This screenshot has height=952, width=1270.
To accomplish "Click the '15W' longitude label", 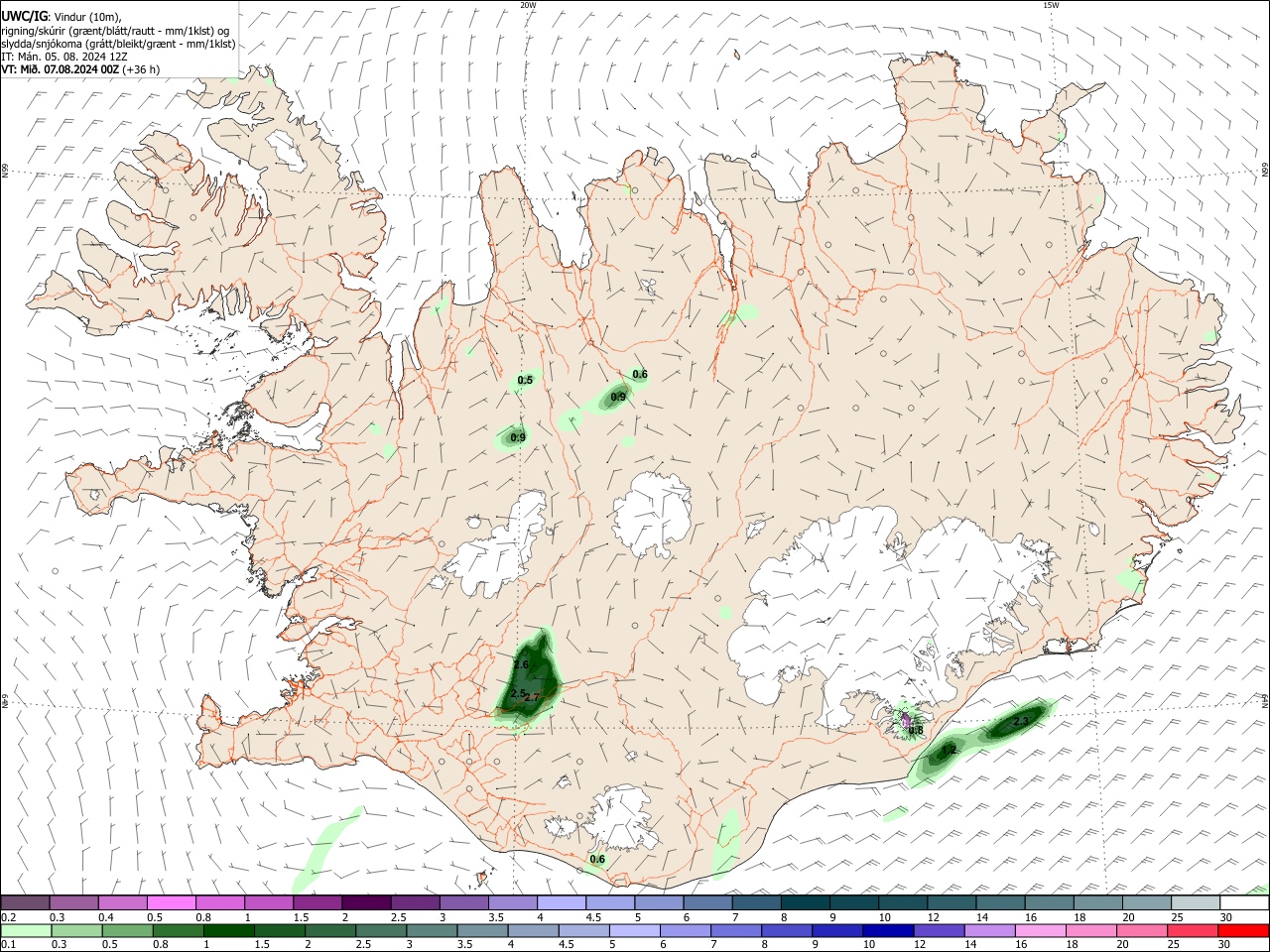I will [1051, 5].
